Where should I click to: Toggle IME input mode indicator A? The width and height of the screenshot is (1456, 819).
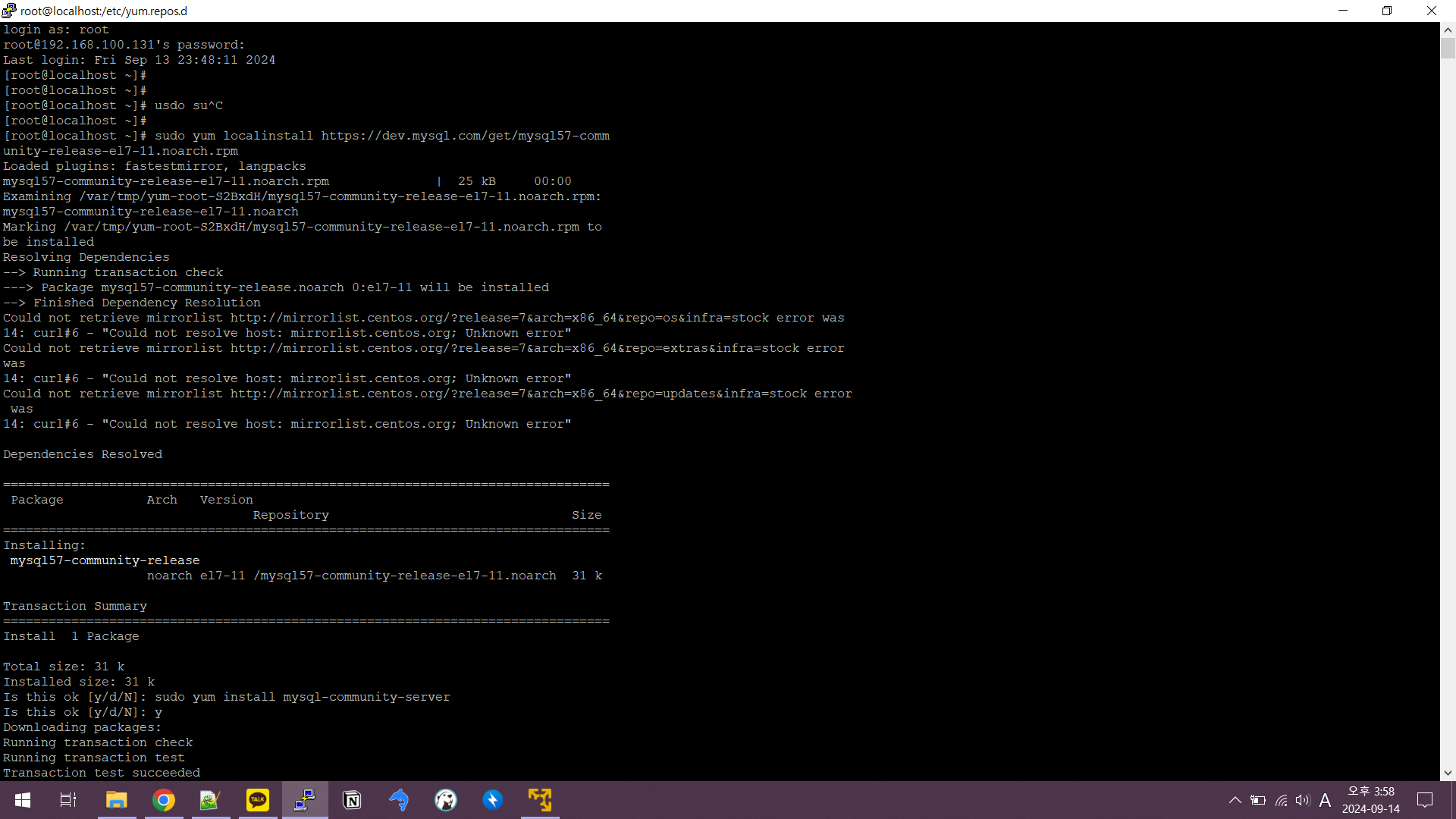pos(1325,800)
